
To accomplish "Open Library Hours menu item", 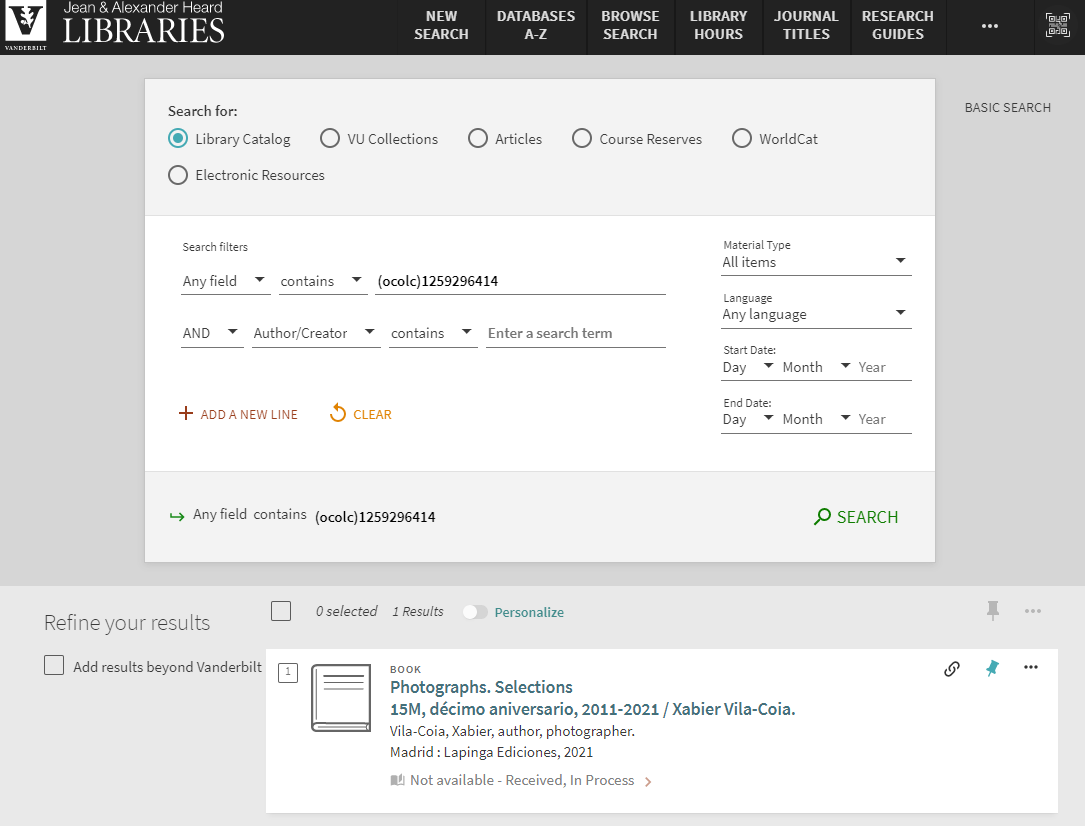I will tap(718, 25).
